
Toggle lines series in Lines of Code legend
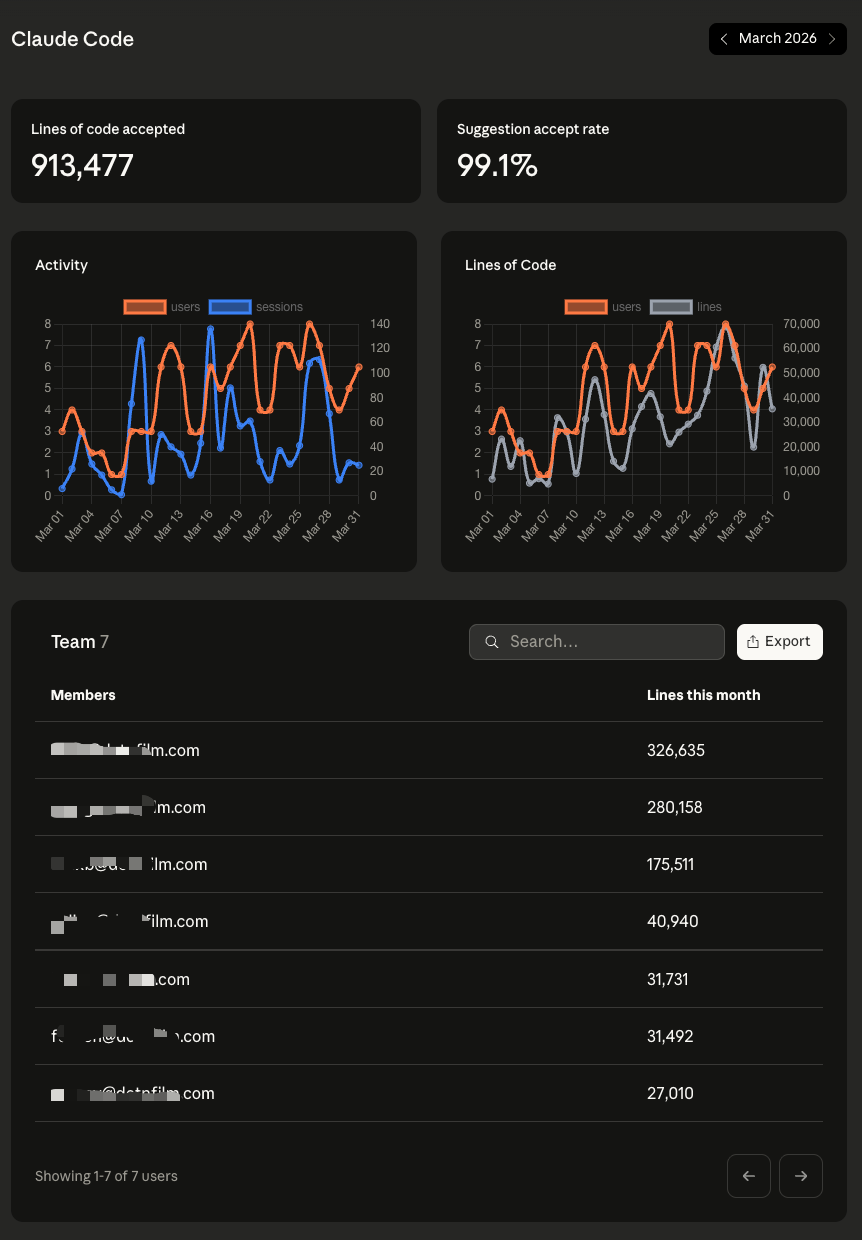pos(686,307)
